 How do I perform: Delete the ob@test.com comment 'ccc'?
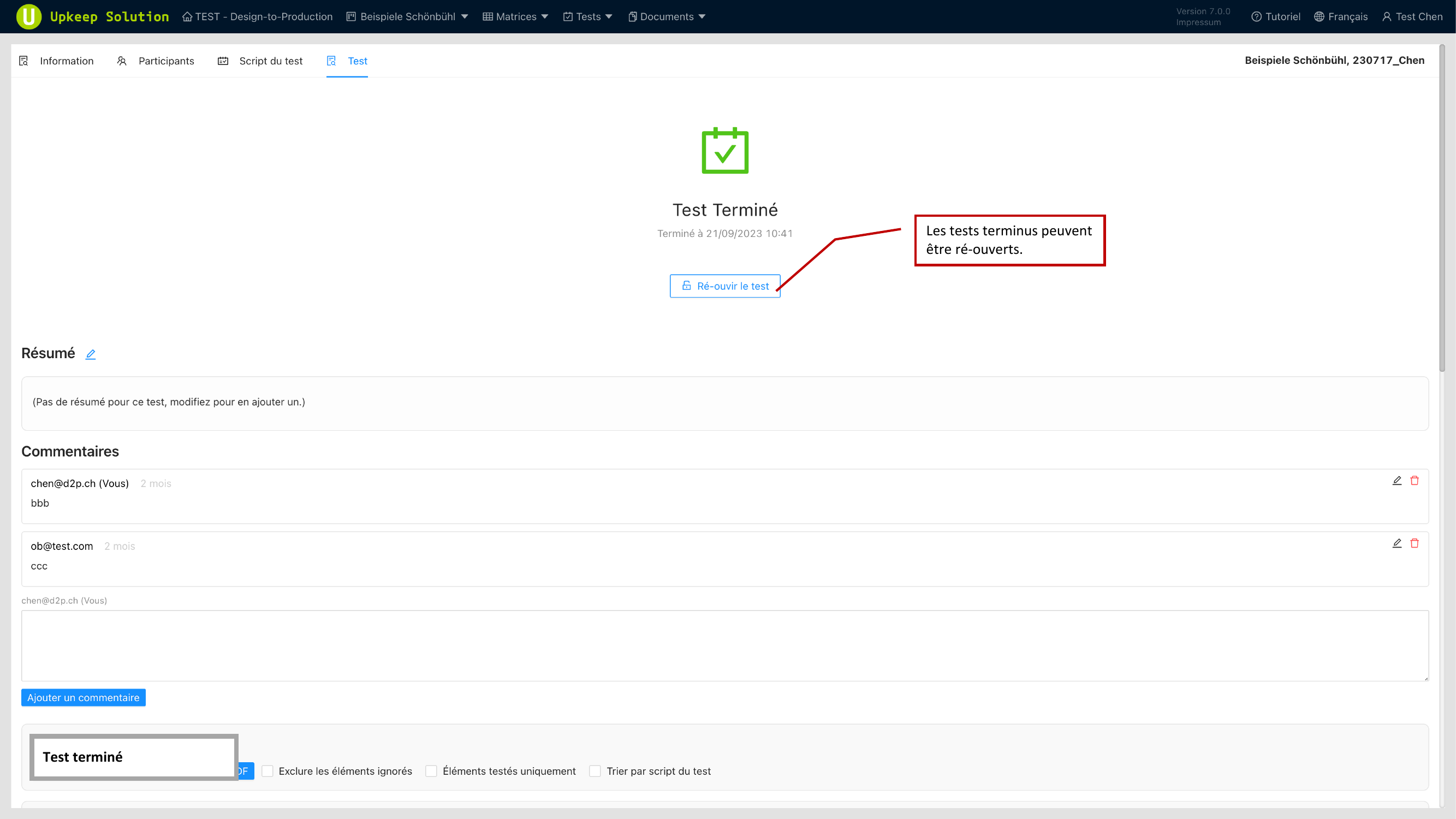click(x=1414, y=543)
